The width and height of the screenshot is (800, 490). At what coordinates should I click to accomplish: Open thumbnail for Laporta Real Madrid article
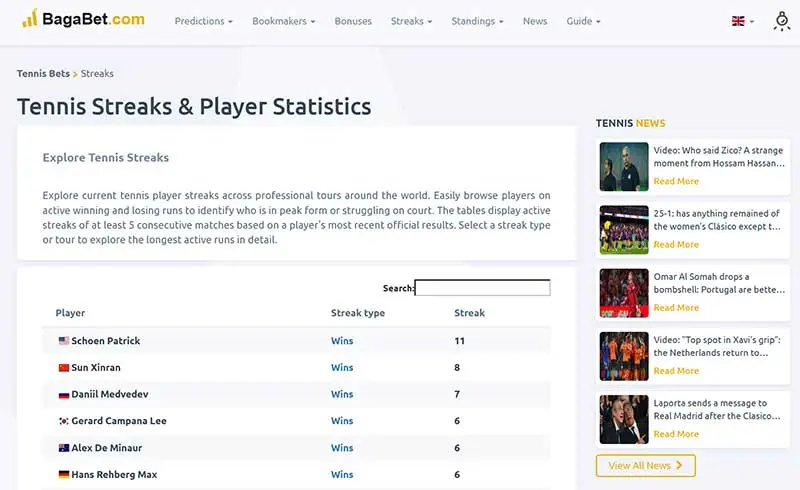click(x=624, y=419)
